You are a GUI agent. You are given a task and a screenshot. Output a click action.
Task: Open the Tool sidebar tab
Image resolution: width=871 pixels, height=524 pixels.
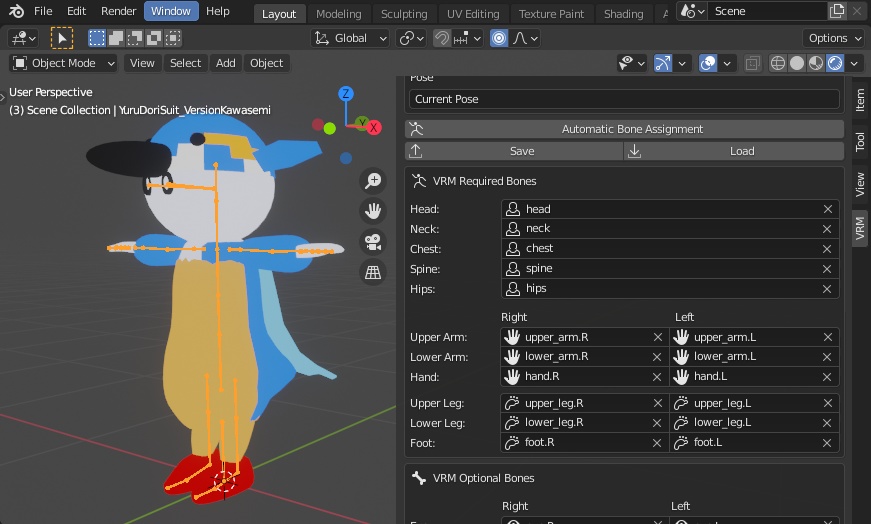(x=860, y=141)
